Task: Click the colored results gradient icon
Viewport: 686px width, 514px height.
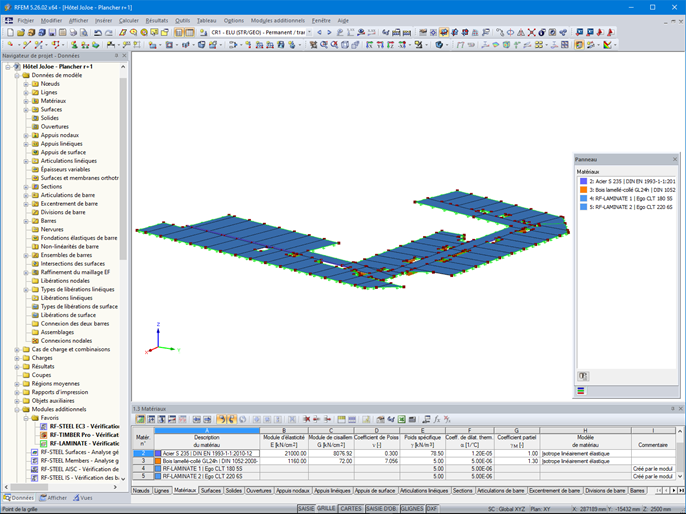Action: tap(607, 45)
